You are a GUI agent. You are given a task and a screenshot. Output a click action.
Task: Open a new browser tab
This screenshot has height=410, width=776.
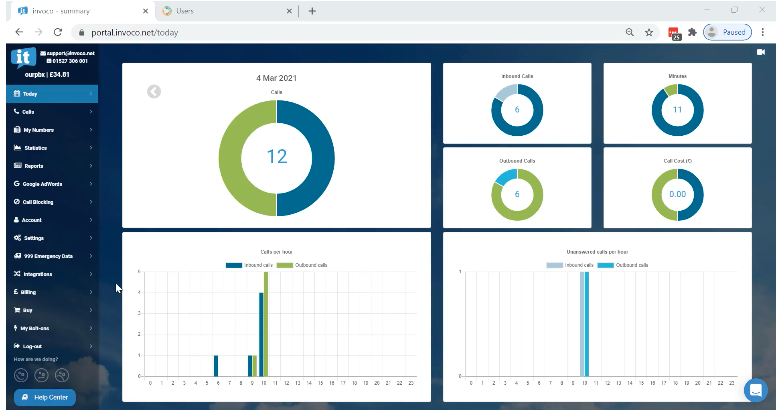[312, 11]
